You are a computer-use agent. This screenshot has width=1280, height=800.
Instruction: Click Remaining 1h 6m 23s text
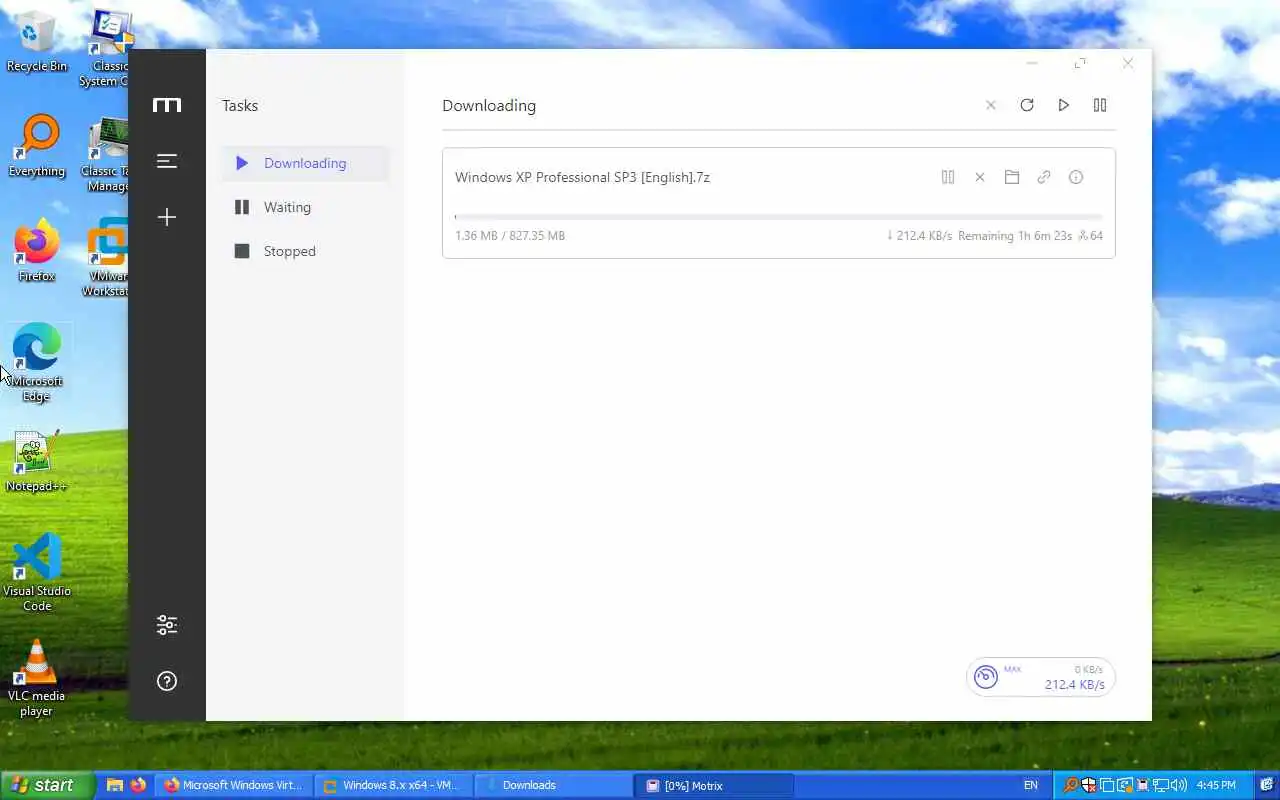[x=1015, y=236]
